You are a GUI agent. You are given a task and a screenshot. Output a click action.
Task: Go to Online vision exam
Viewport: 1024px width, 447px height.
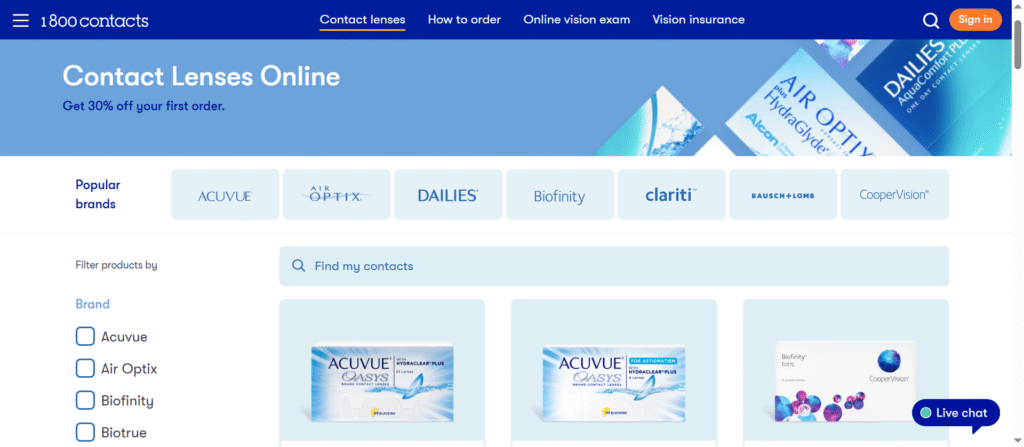[x=577, y=20]
